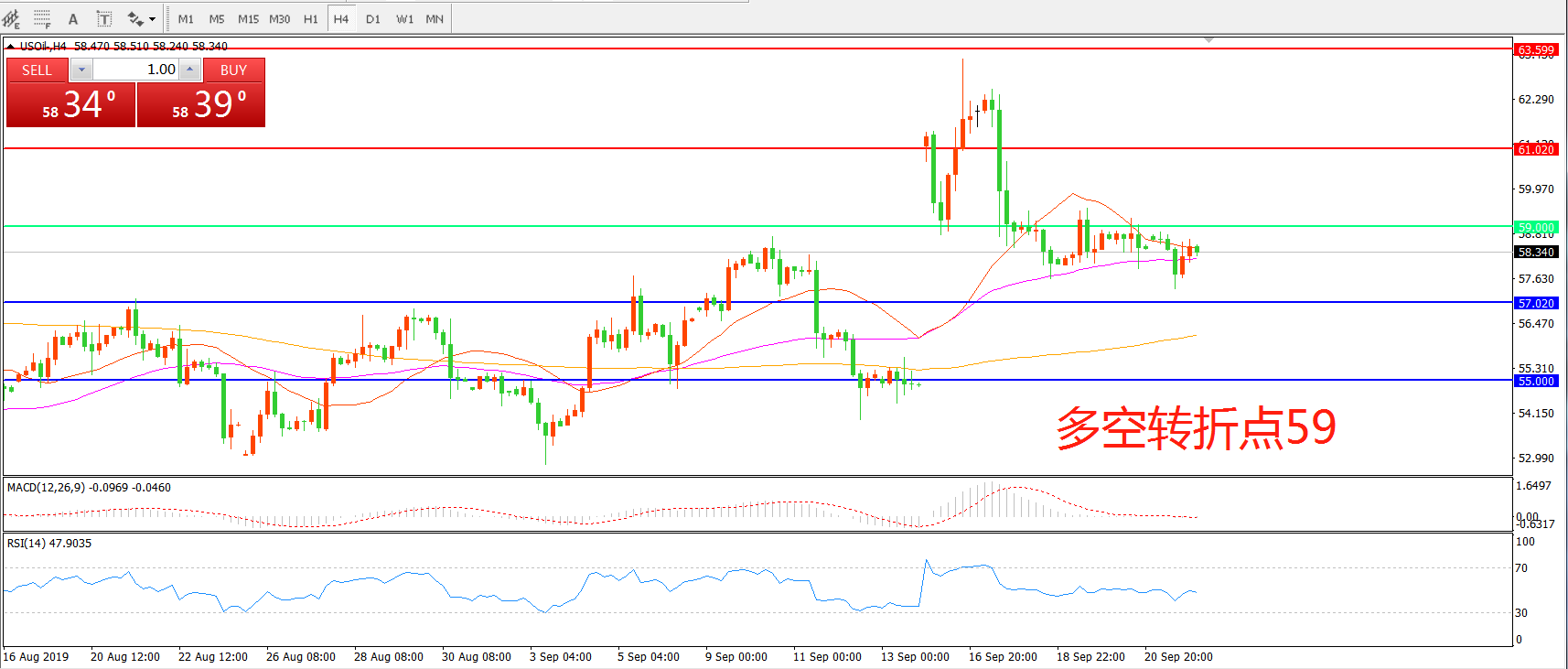
Task: Select the Fibonacci Retracement tool
Action: click(42, 18)
